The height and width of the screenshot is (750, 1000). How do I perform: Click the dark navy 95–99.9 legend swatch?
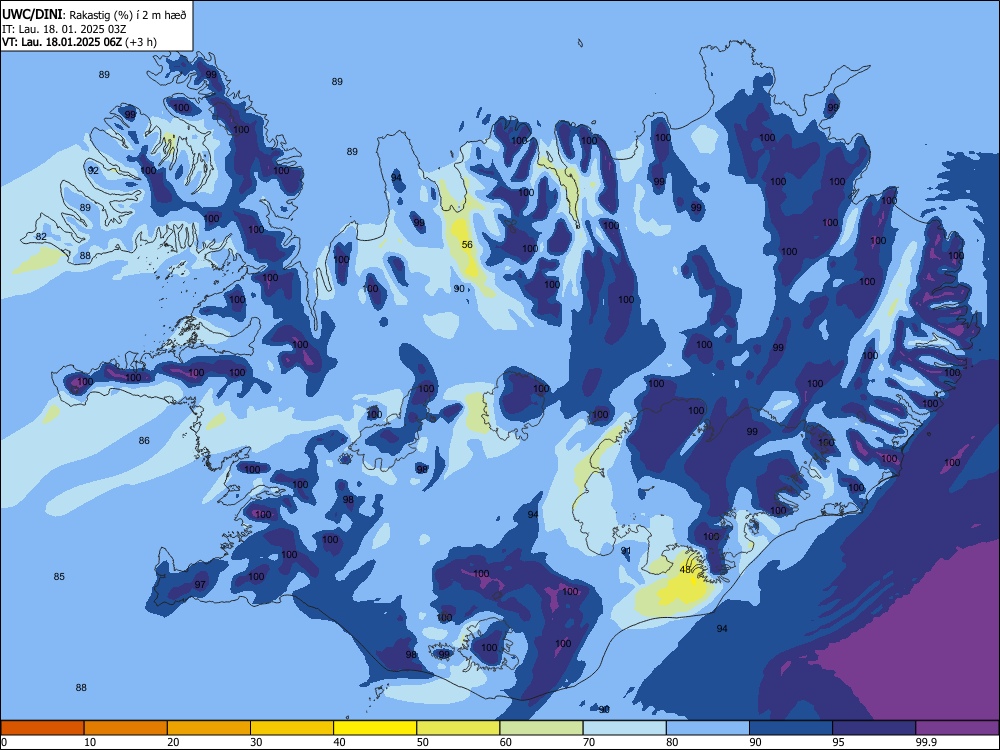pos(874,728)
